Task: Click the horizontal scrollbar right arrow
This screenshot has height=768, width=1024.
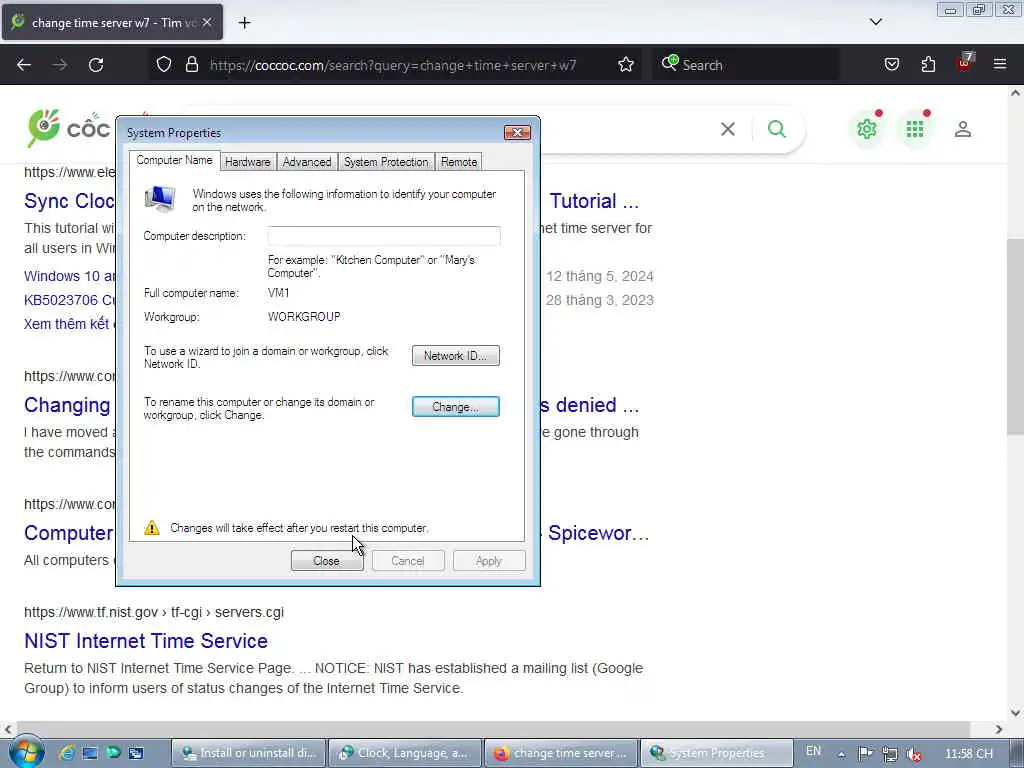Action: (999, 729)
